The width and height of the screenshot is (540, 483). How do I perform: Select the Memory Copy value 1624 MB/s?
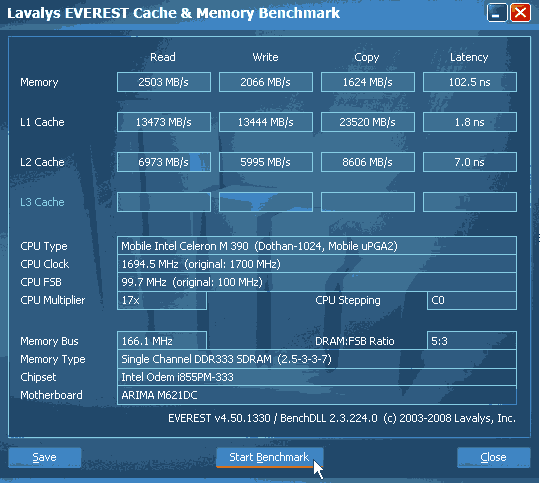(368, 82)
